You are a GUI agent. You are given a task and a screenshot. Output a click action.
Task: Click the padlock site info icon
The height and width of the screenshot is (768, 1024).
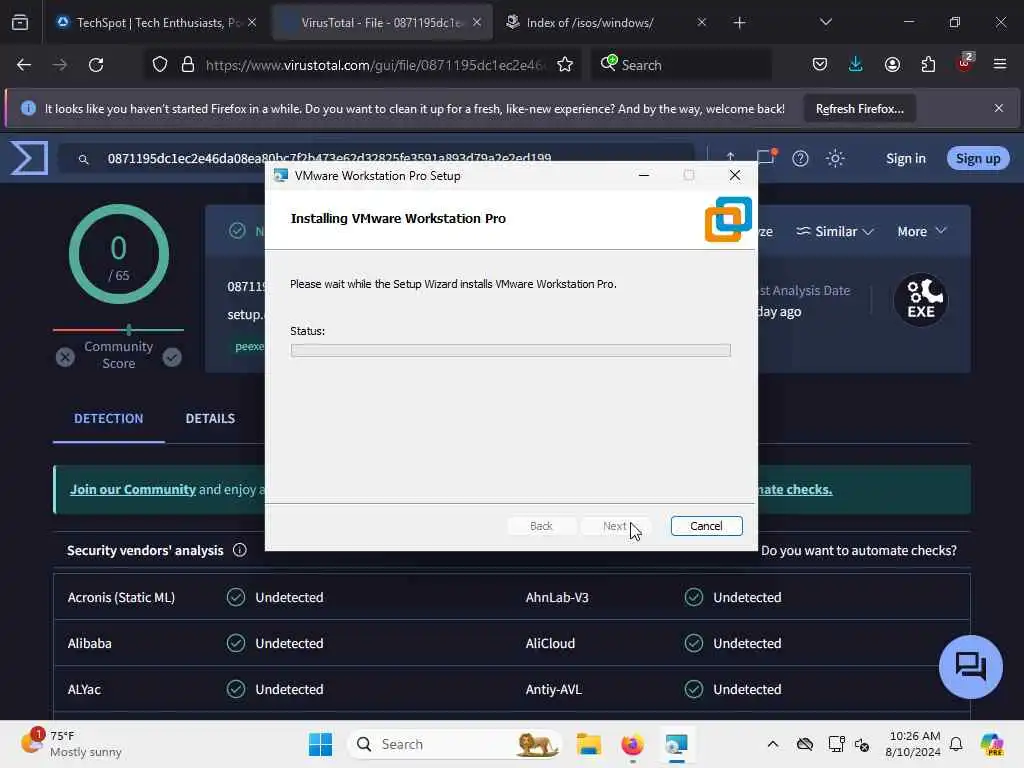point(188,65)
